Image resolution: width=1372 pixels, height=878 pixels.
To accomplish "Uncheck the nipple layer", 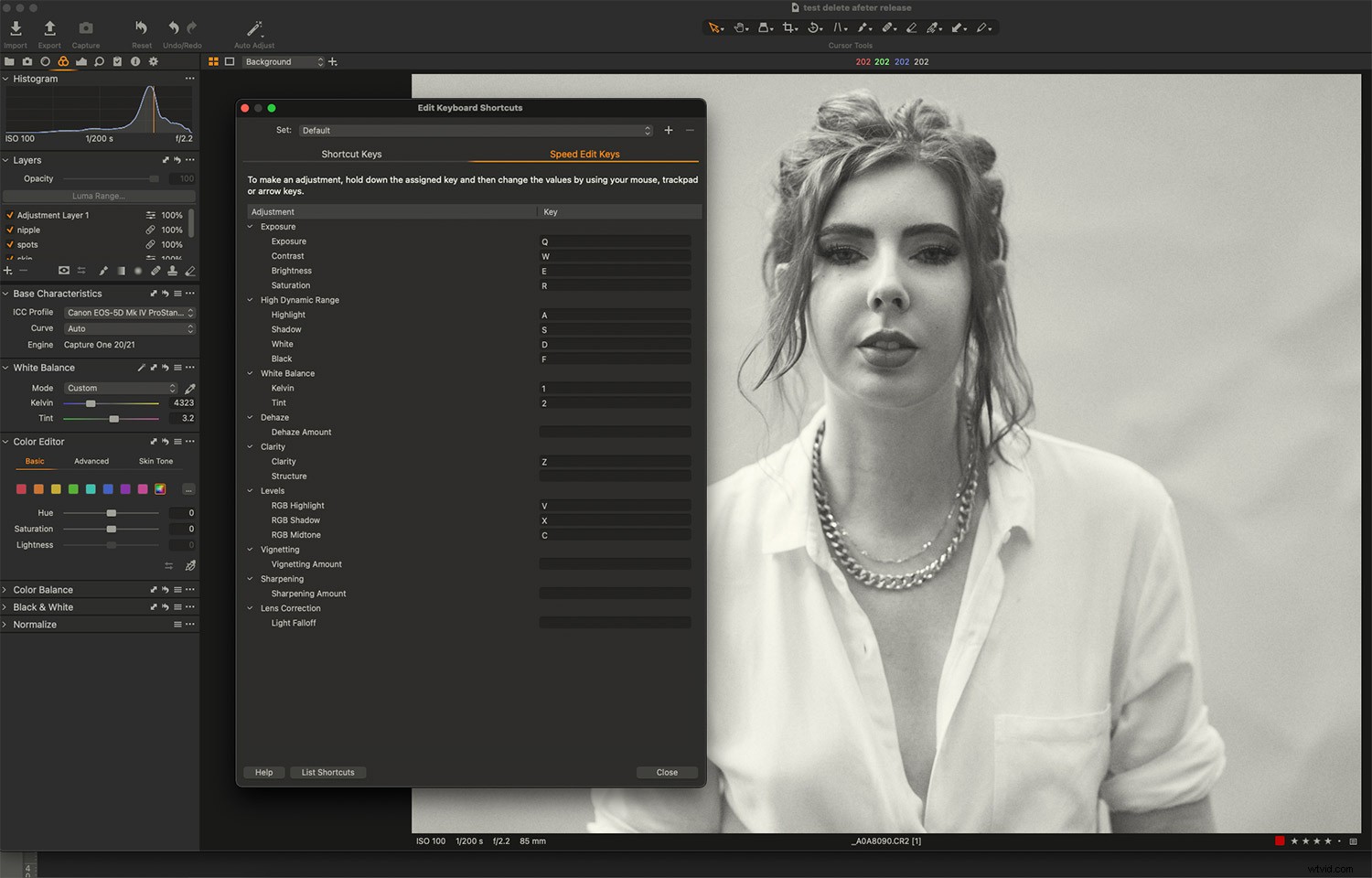I will 9,230.
